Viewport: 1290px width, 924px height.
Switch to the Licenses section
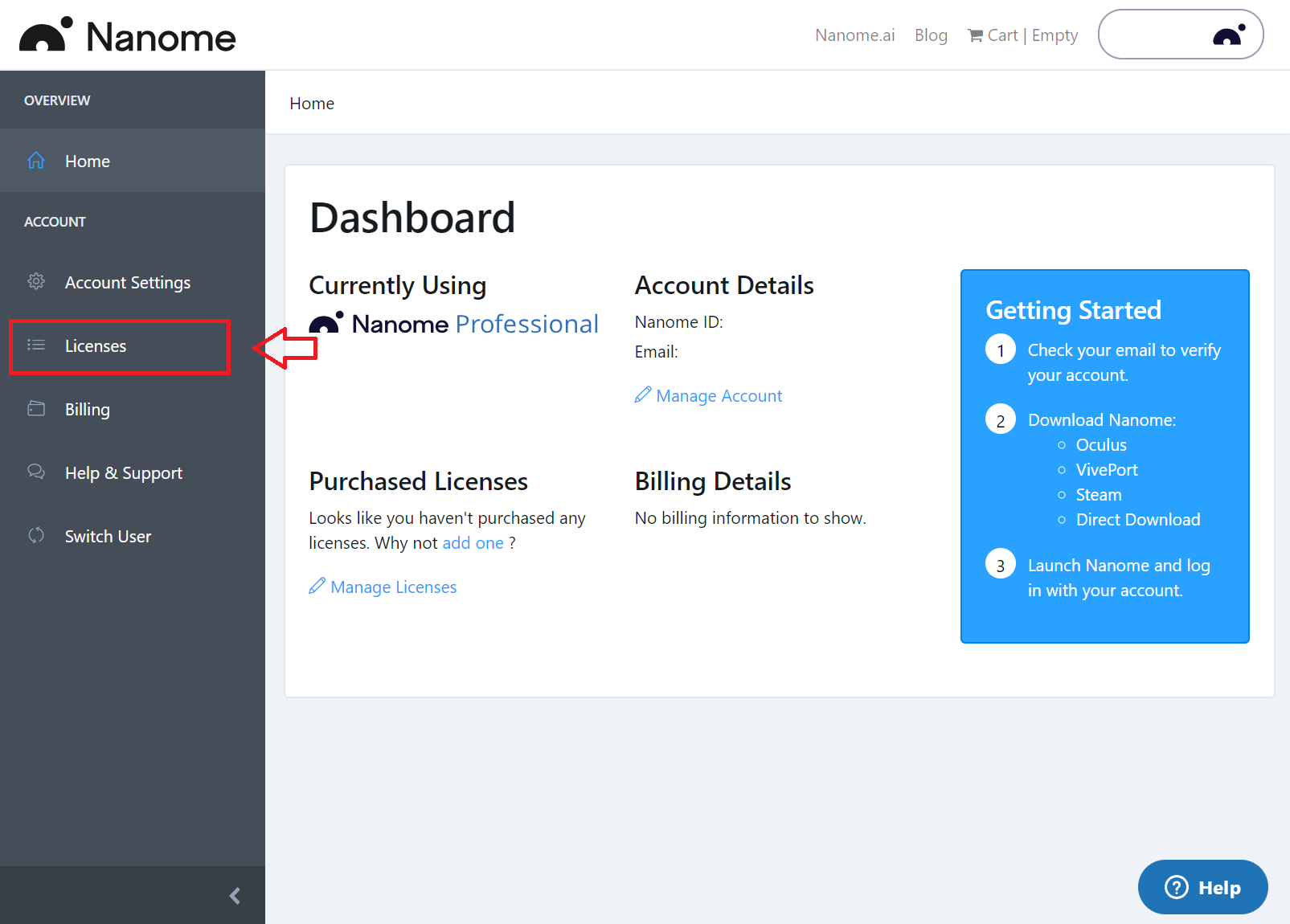click(95, 345)
